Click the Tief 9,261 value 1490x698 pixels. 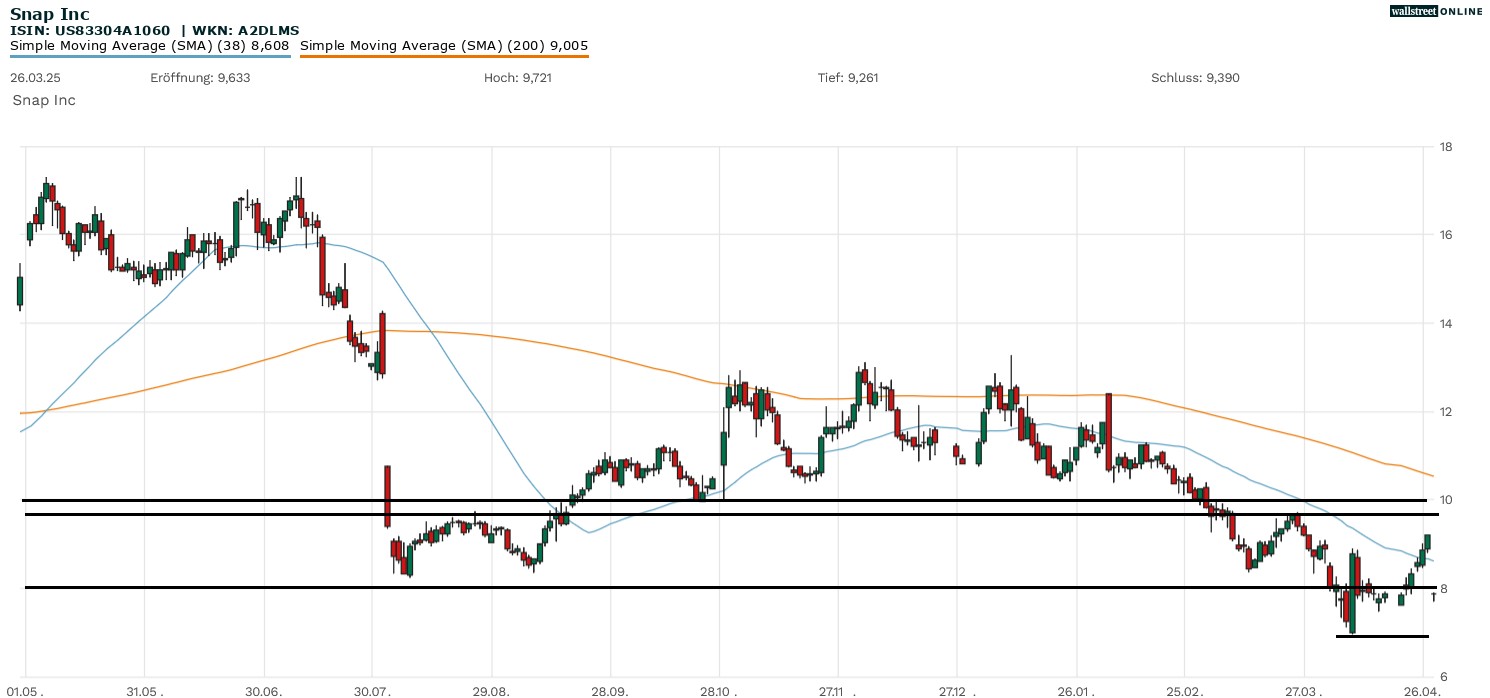[x=848, y=77]
